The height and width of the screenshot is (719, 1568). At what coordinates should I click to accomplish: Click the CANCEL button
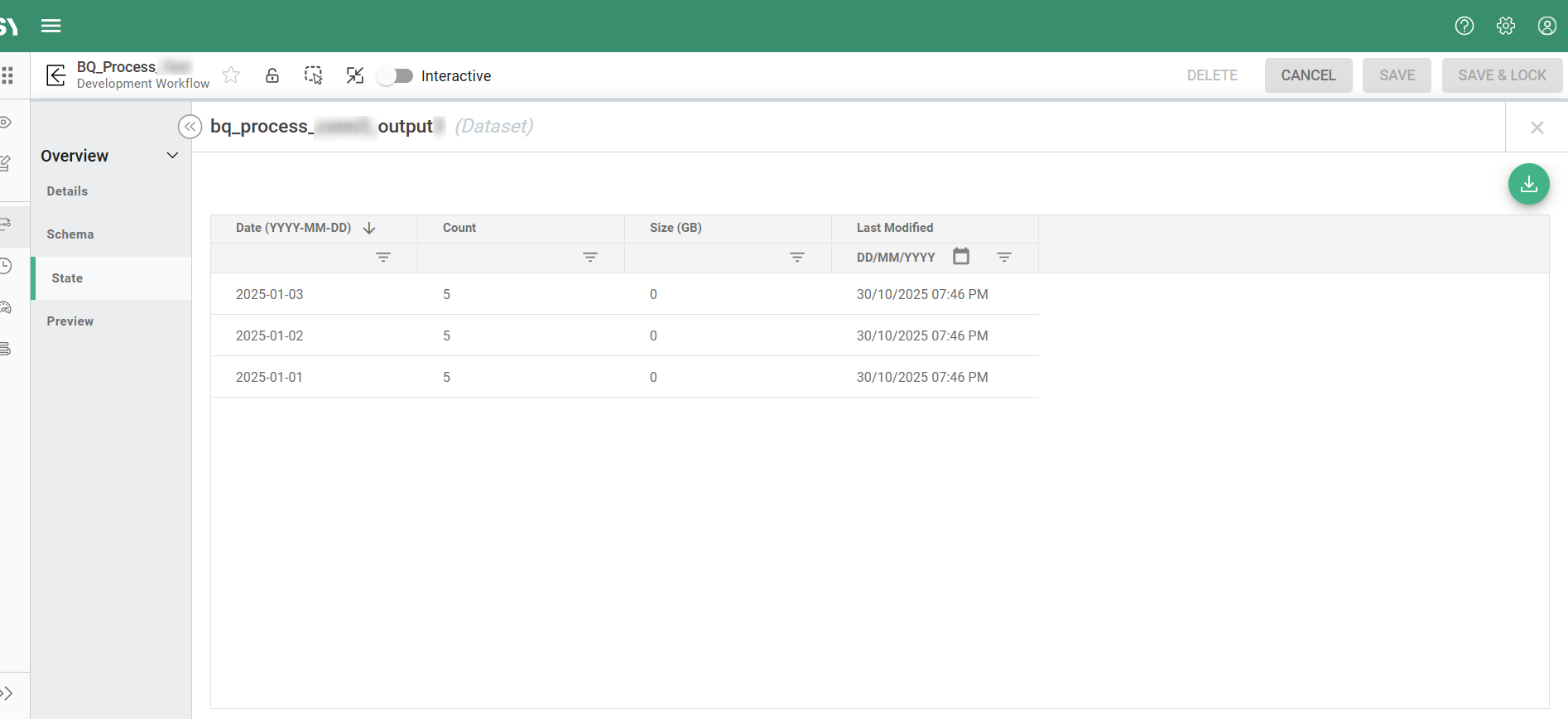click(x=1307, y=75)
